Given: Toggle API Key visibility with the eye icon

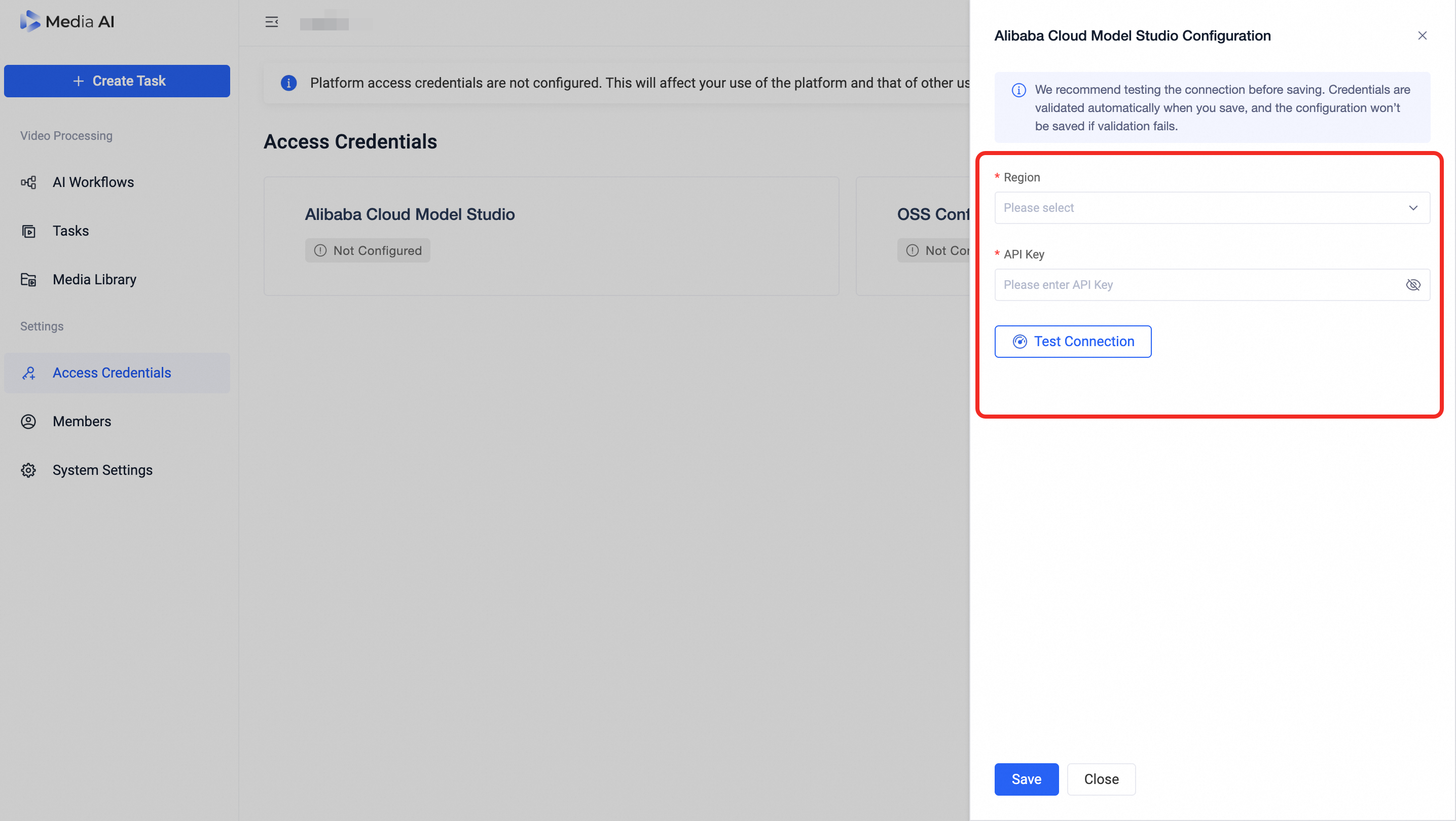Looking at the screenshot, I should pyautogui.click(x=1413, y=285).
